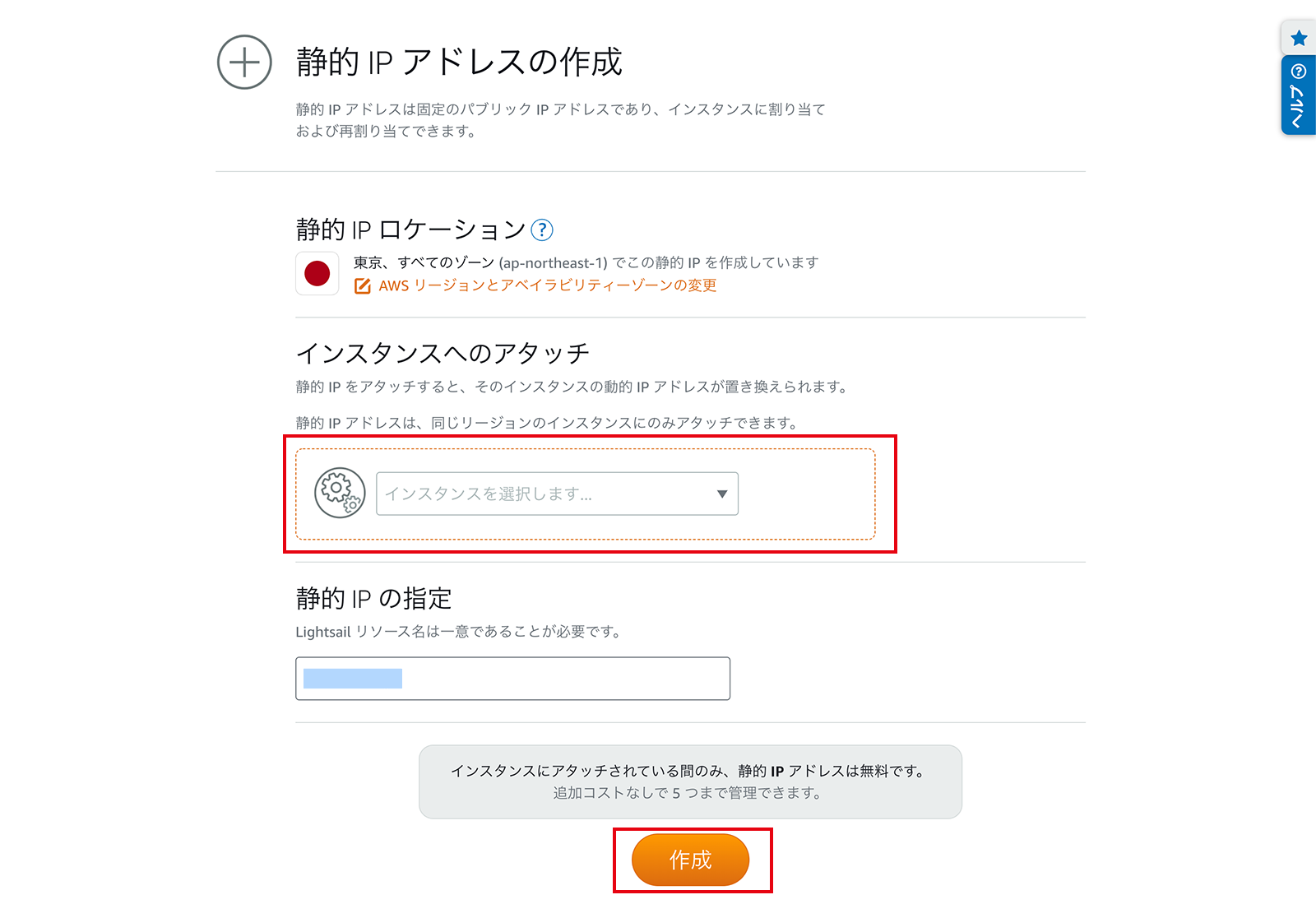
Task: Click the Japan flag region icon
Action: [317, 273]
